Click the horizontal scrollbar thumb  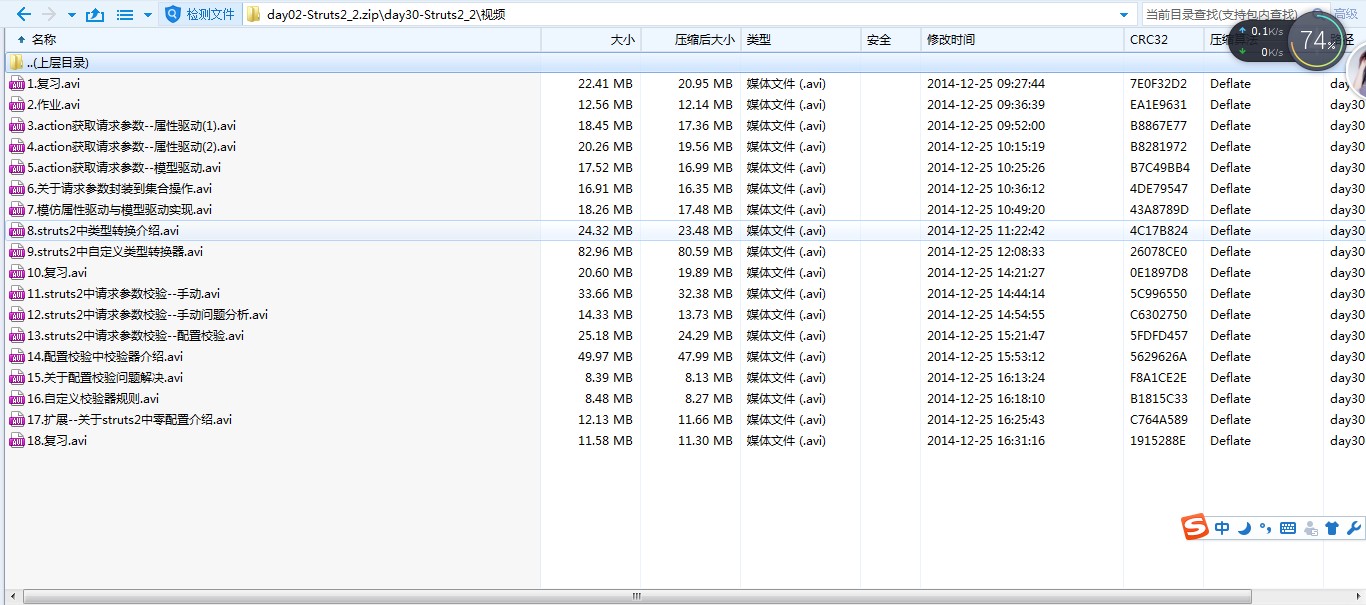pos(635,596)
